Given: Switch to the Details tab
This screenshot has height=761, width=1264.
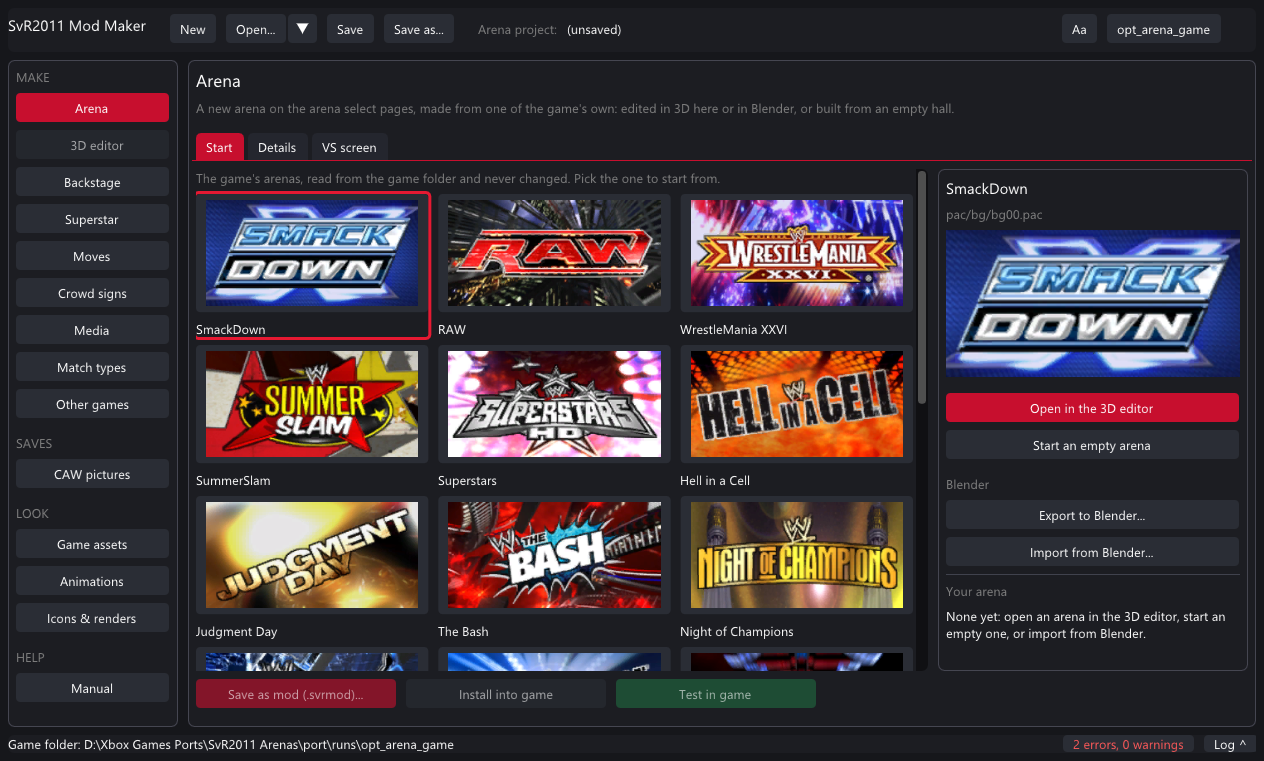Looking at the screenshot, I should tap(277, 147).
